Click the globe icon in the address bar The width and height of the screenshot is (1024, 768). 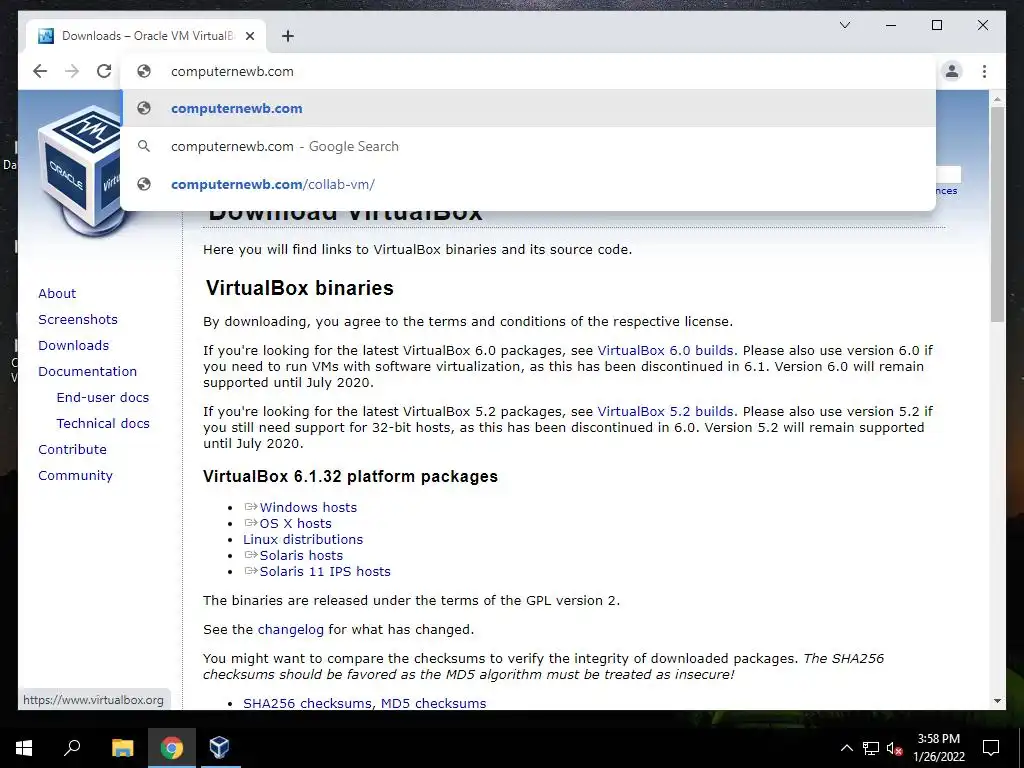click(x=144, y=71)
